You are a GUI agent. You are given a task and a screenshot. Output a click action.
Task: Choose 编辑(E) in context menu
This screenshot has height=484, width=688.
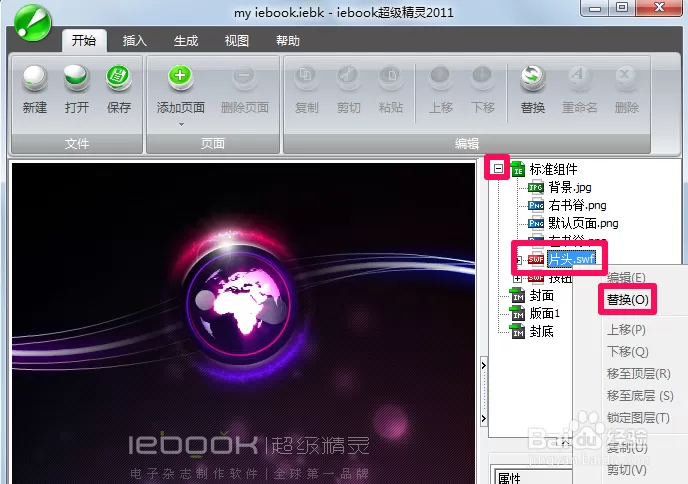point(626,278)
